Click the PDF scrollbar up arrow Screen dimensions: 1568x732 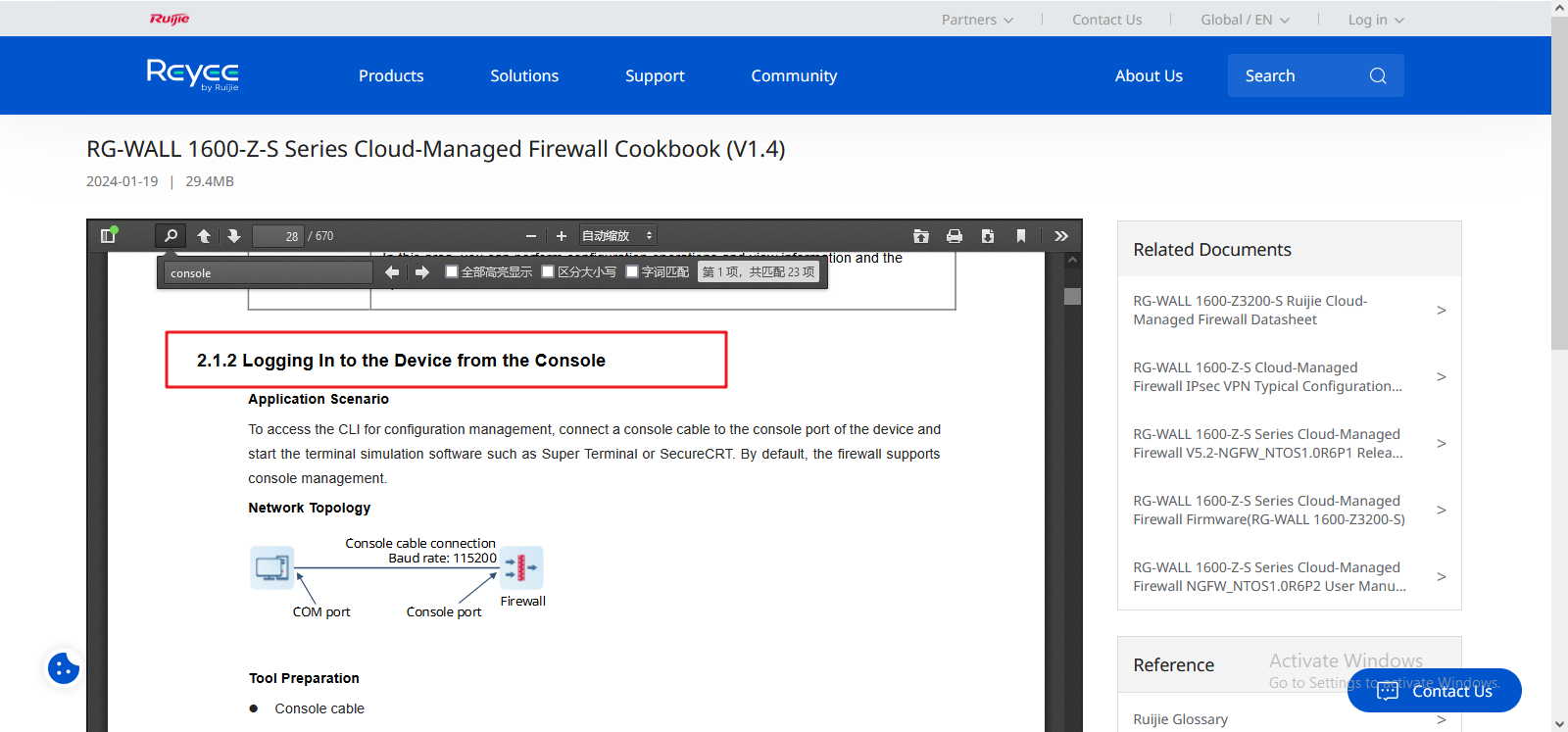pyautogui.click(x=1073, y=261)
